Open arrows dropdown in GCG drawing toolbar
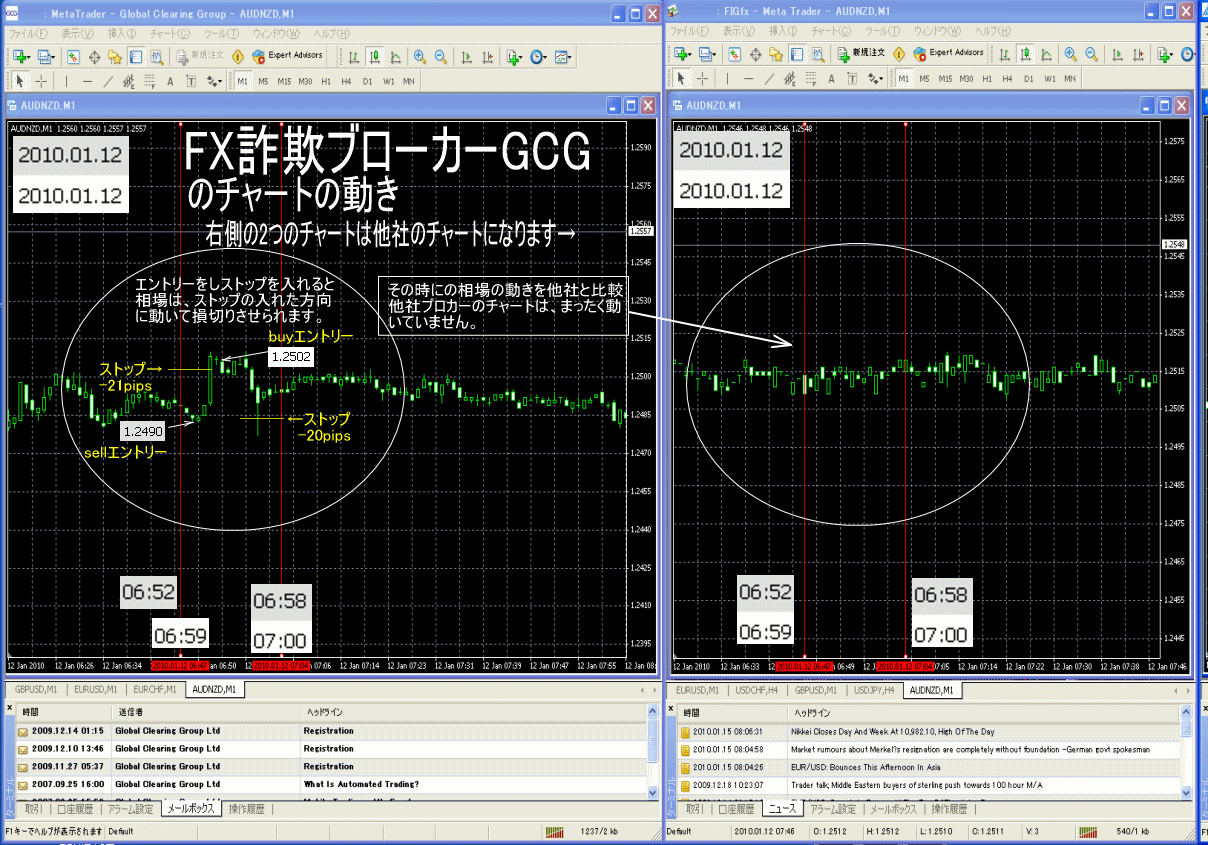The height and width of the screenshot is (845, 1208). [x=214, y=81]
